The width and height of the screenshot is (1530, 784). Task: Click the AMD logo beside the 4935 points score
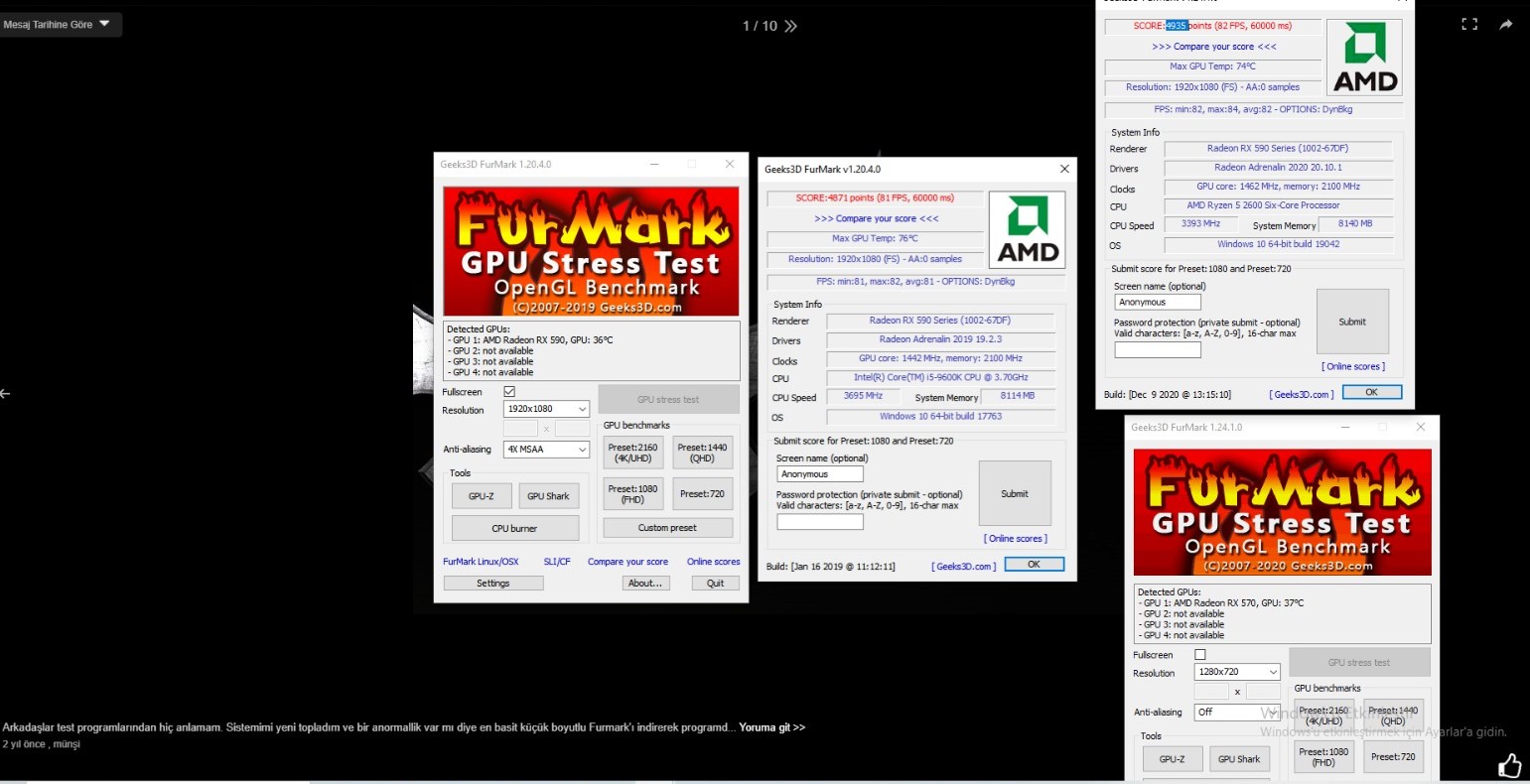tap(1365, 58)
